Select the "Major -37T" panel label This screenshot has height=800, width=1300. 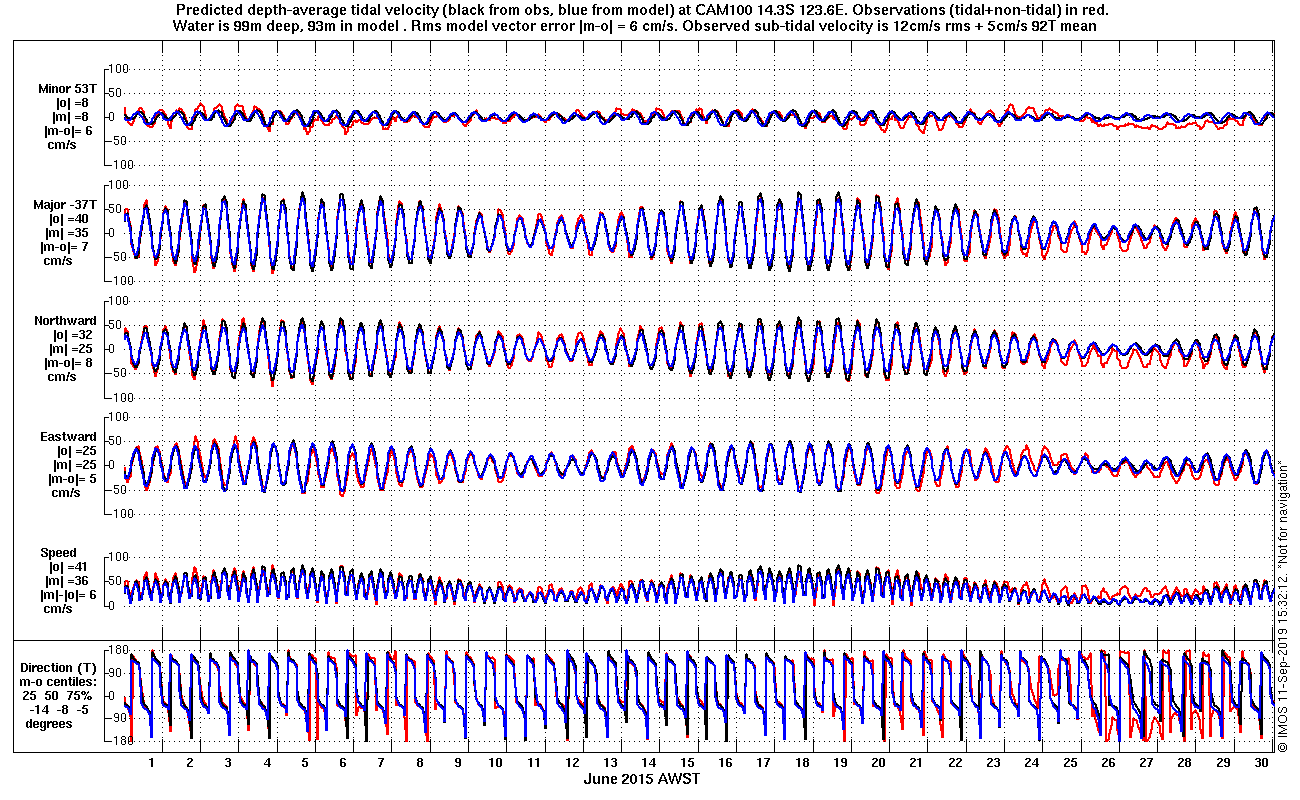(66, 205)
